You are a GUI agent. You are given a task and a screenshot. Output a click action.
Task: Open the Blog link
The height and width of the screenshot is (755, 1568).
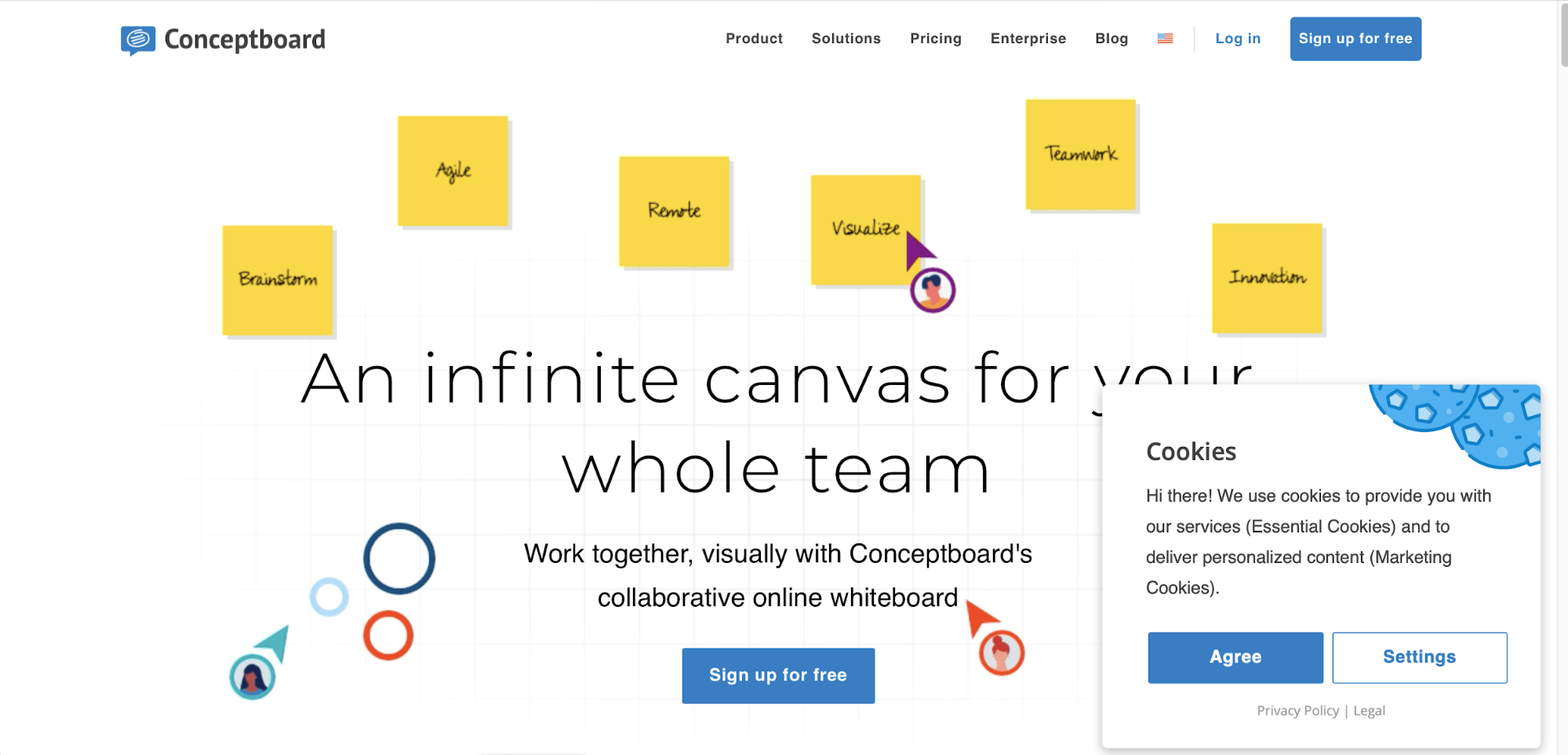coord(1111,38)
